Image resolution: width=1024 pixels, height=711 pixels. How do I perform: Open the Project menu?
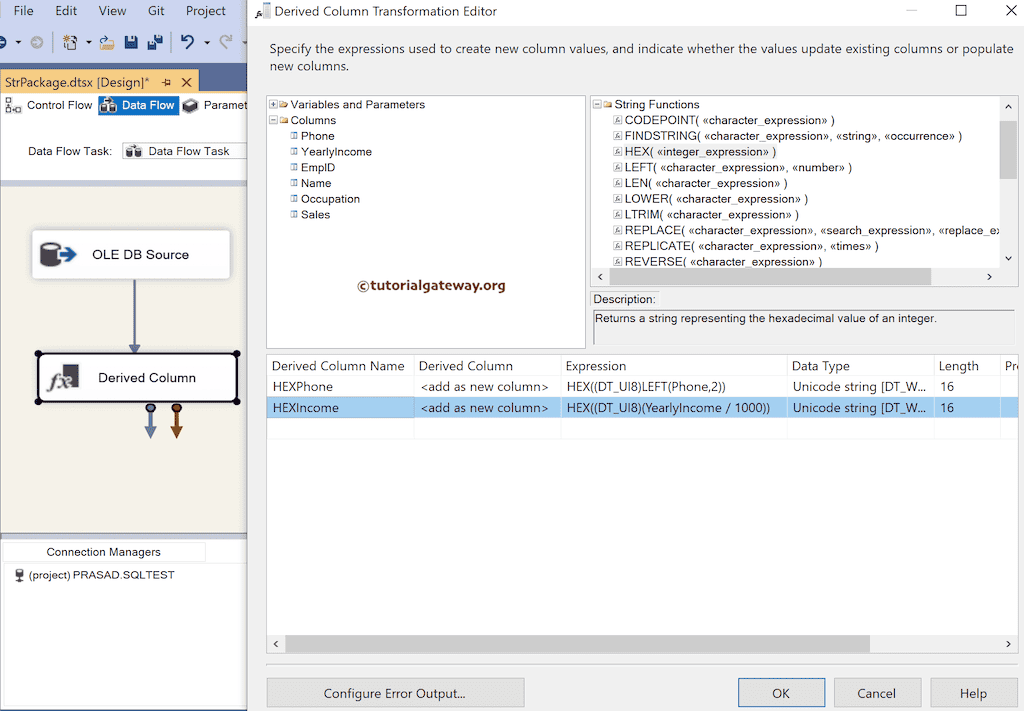tap(206, 11)
